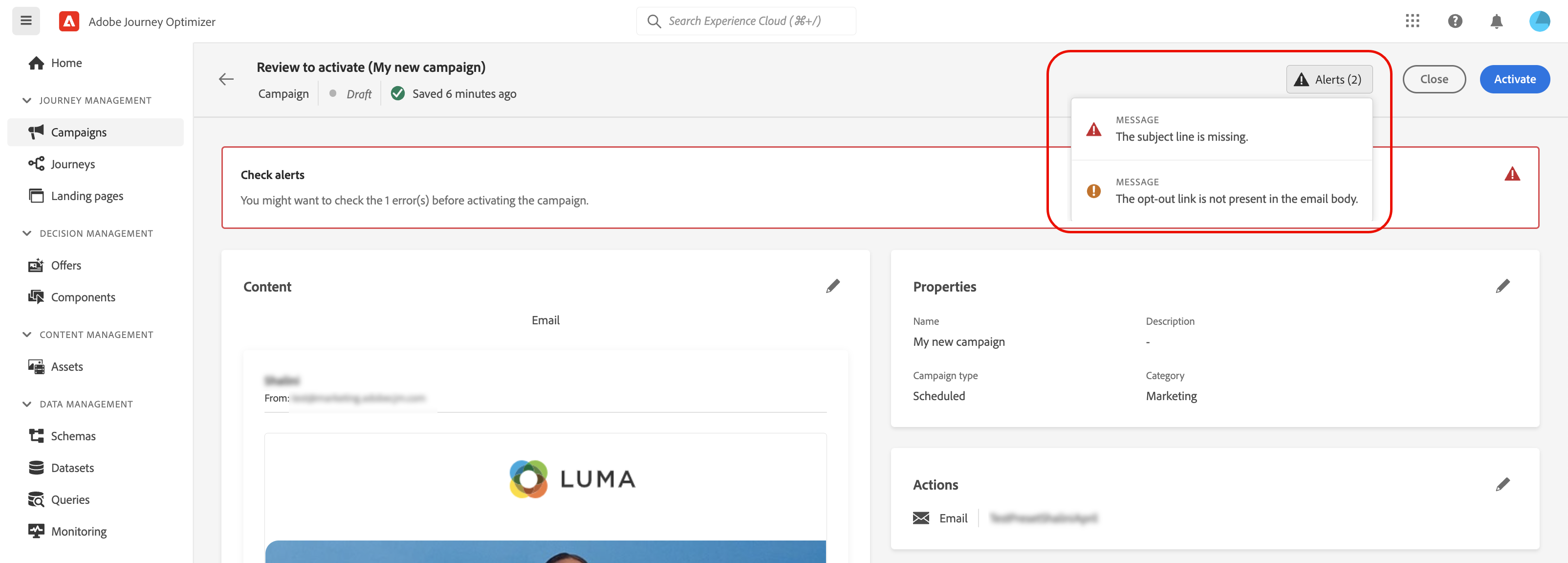Open Journeys in the sidebar

[72, 164]
